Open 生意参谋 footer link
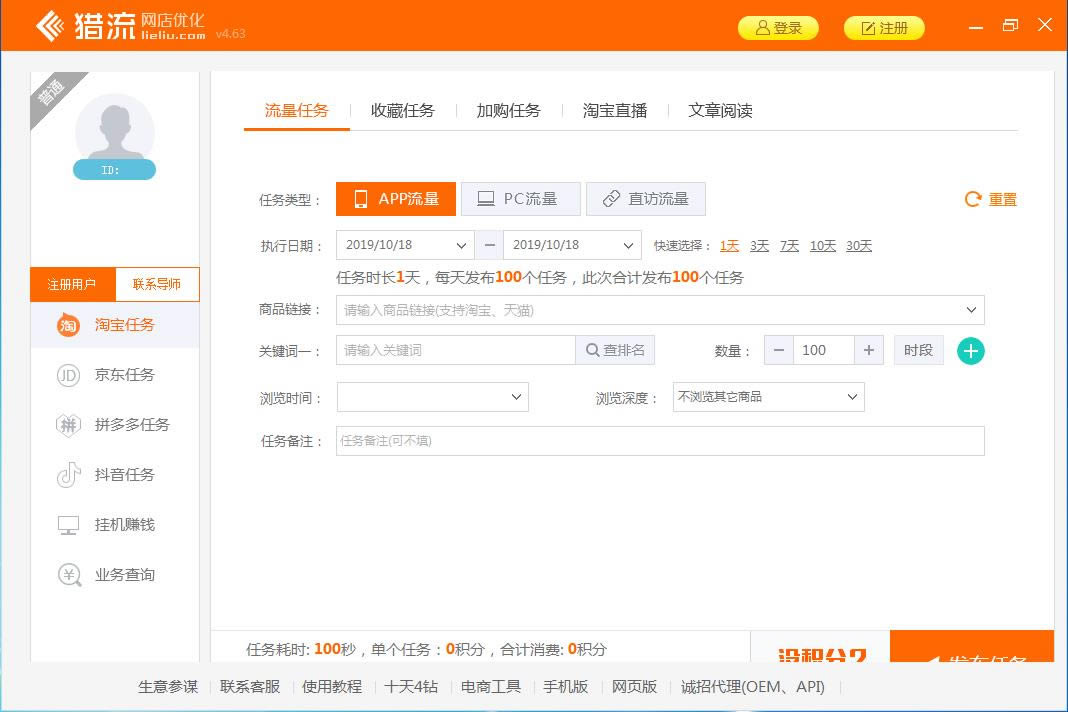 [x=168, y=687]
